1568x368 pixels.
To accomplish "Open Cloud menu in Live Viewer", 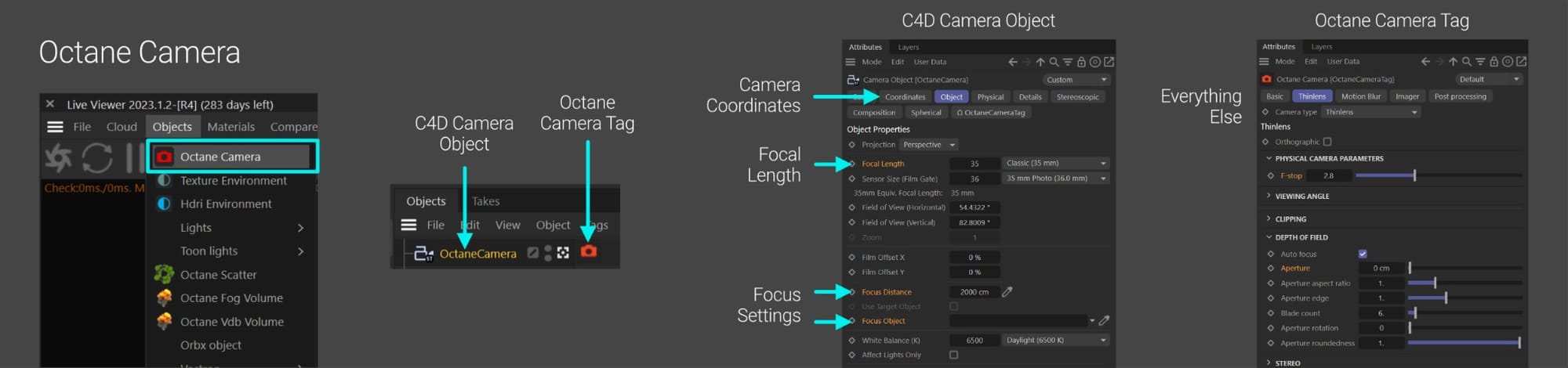I will pos(122,127).
